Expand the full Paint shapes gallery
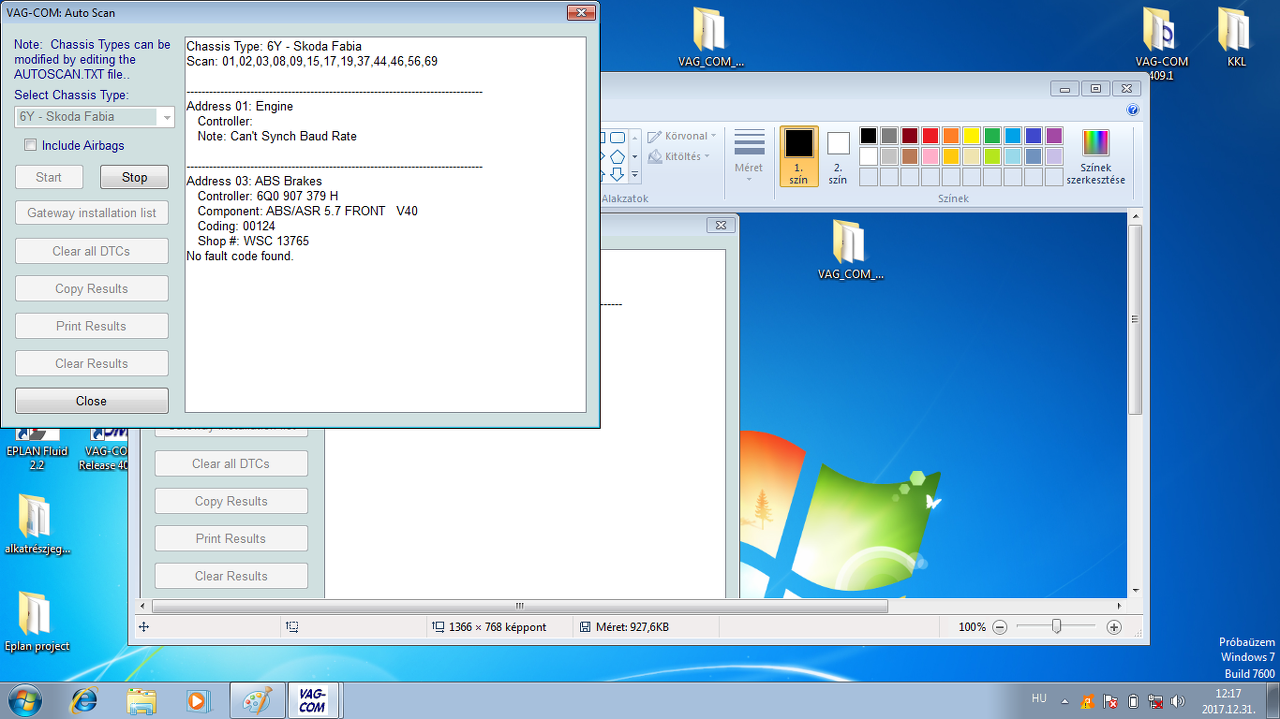 coord(634,175)
